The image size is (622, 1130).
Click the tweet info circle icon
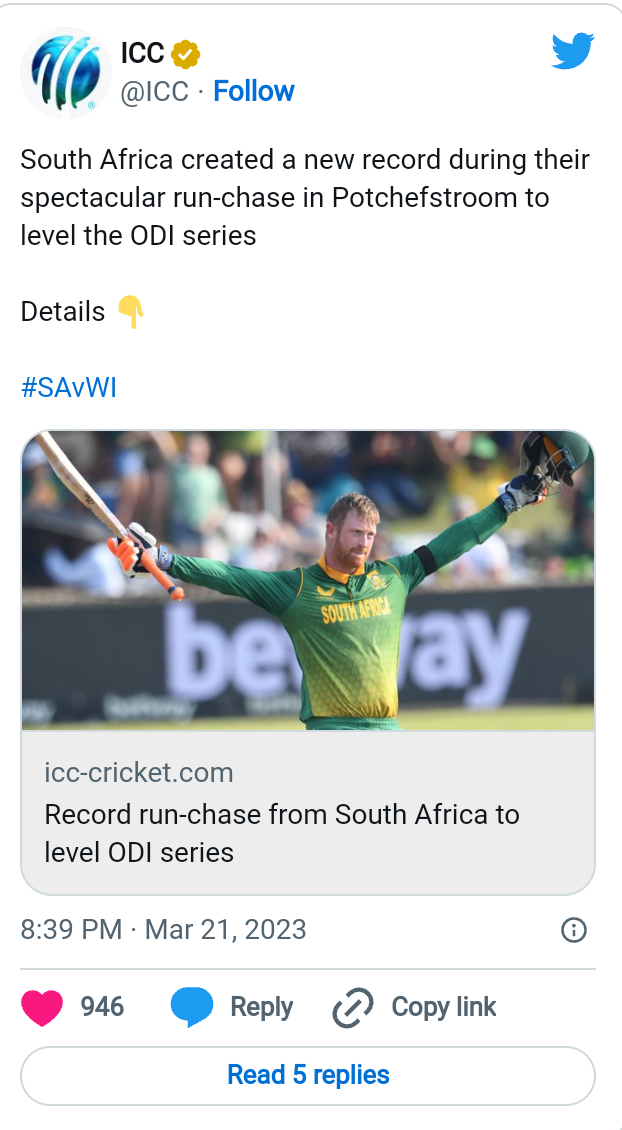coord(573,931)
